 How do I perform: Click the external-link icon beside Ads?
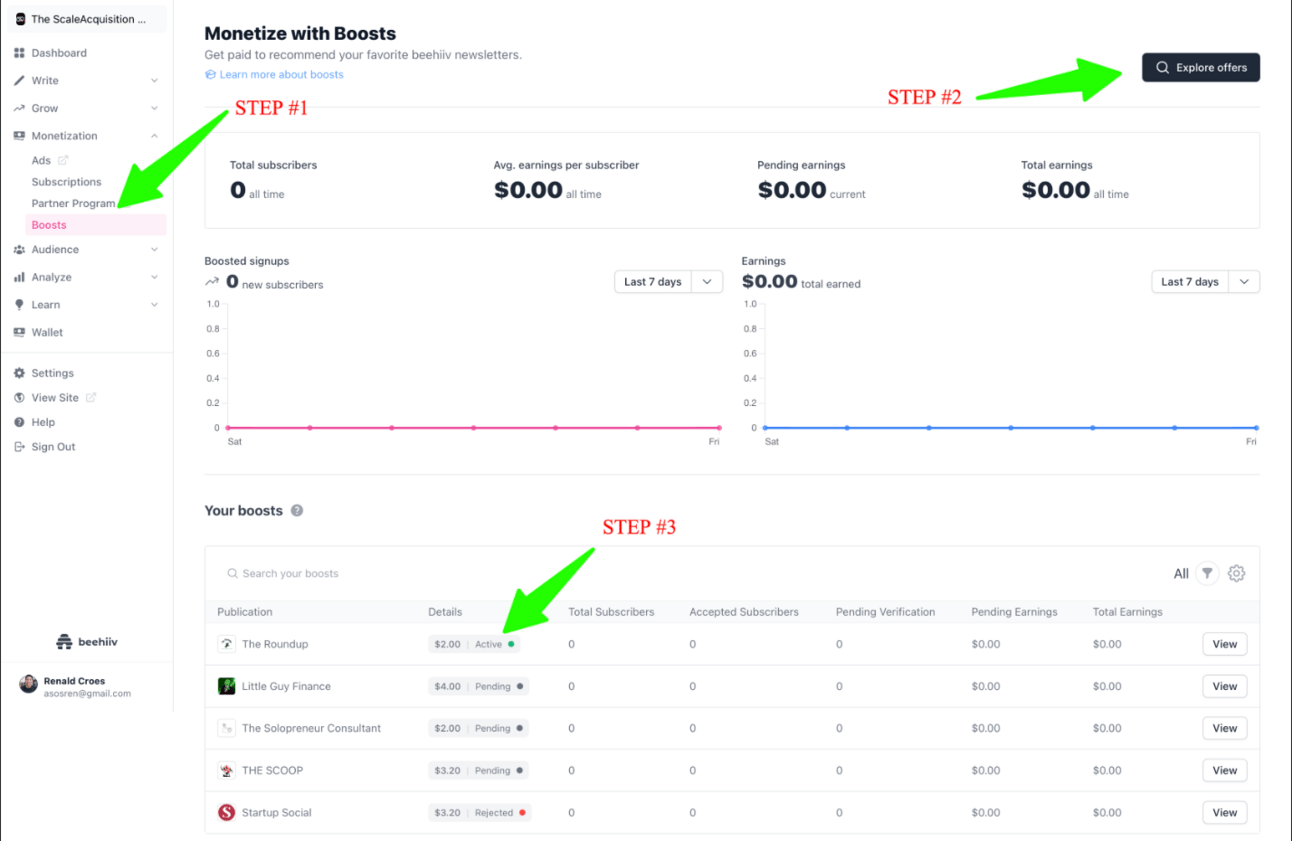(63, 160)
